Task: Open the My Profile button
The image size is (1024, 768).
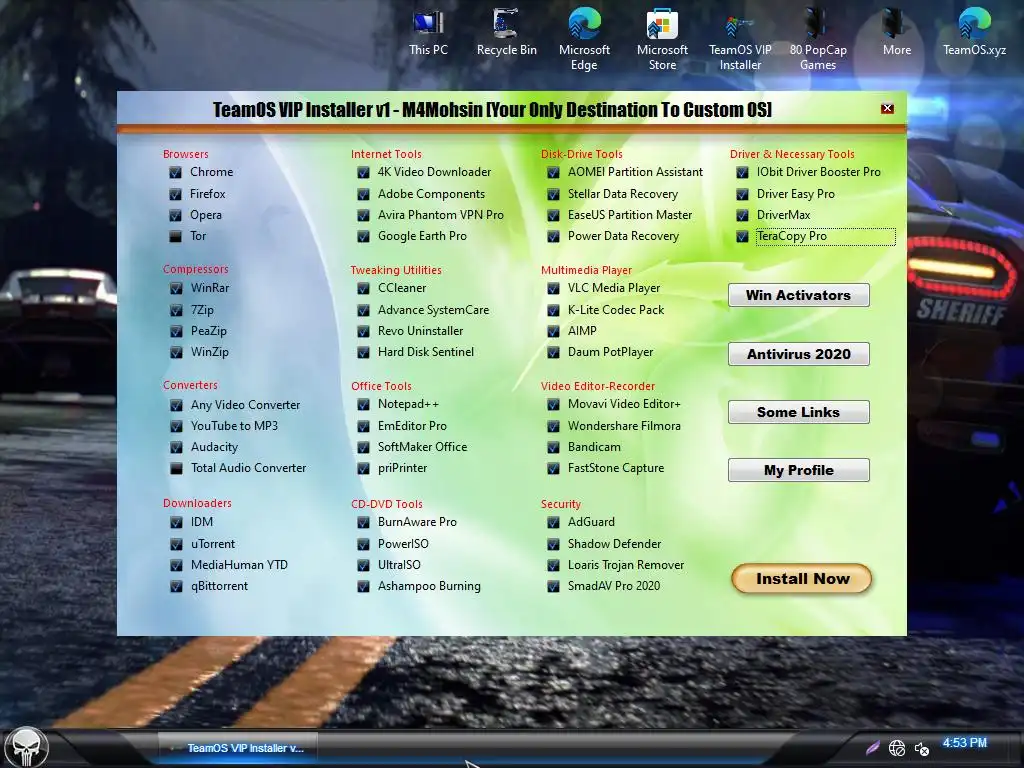Action: [x=799, y=470]
